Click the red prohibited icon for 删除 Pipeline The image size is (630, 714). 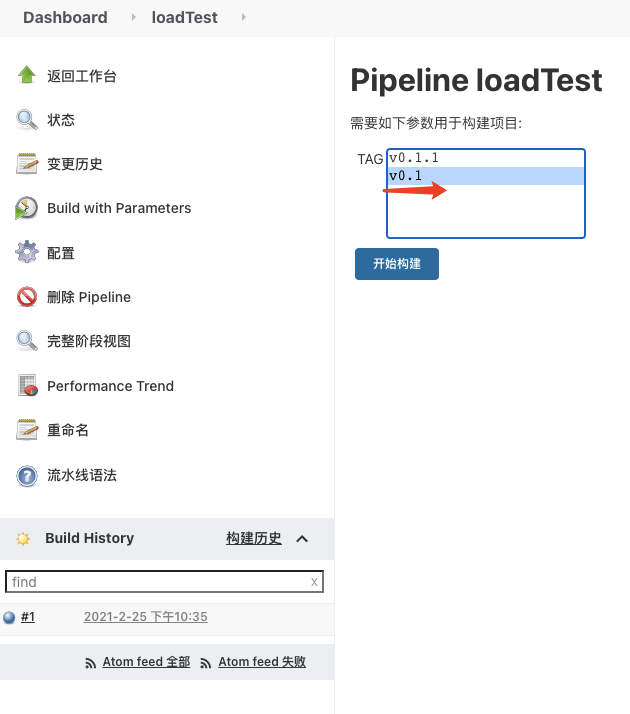click(x=27, y=297)
